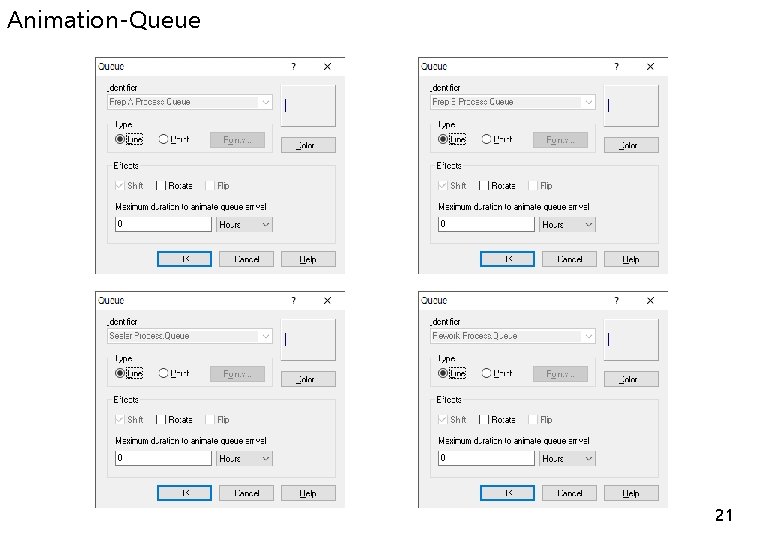The image size is (780, 540).
Task: Confirm Prep B Process Queue dialog with OK
Action: point(507,259)
